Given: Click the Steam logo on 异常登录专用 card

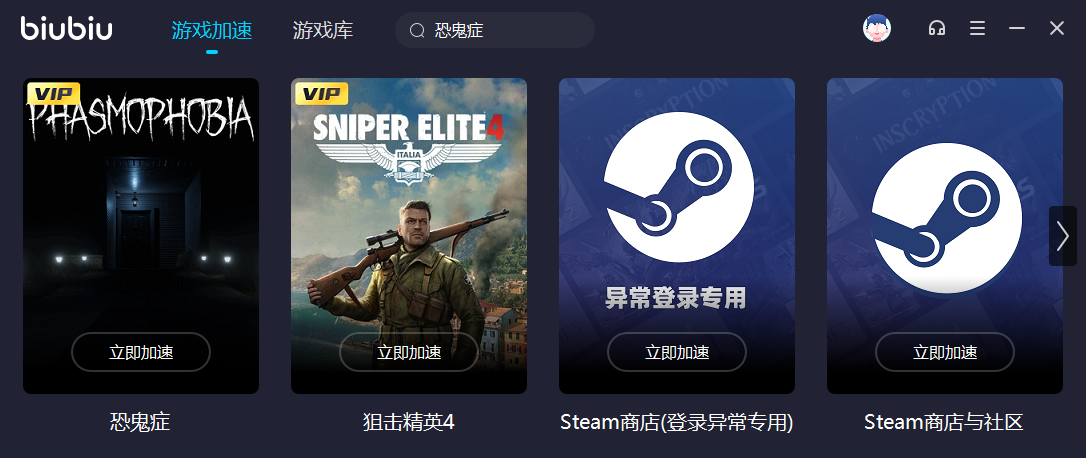Looking at the screenshot, I should (x=678, y=188).
